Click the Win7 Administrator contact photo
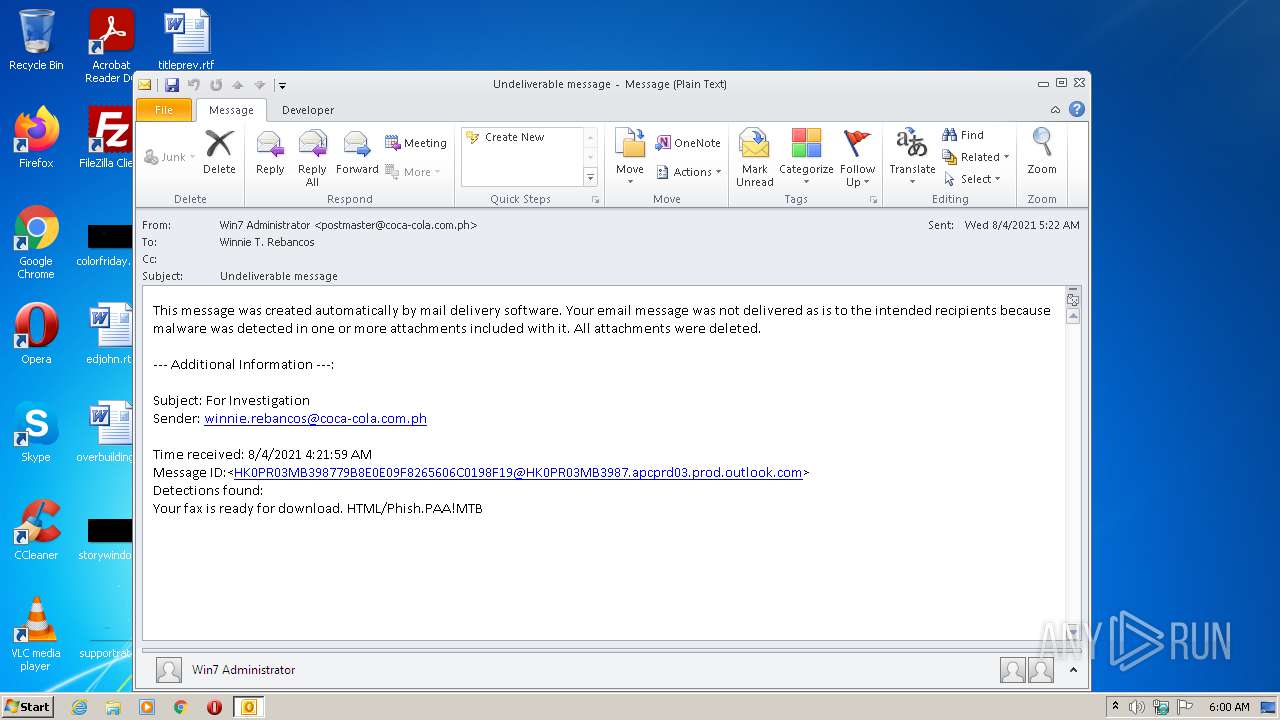The width and height of the screenshot is (1280, 720). pyautogui.click(x=169, y=670)
